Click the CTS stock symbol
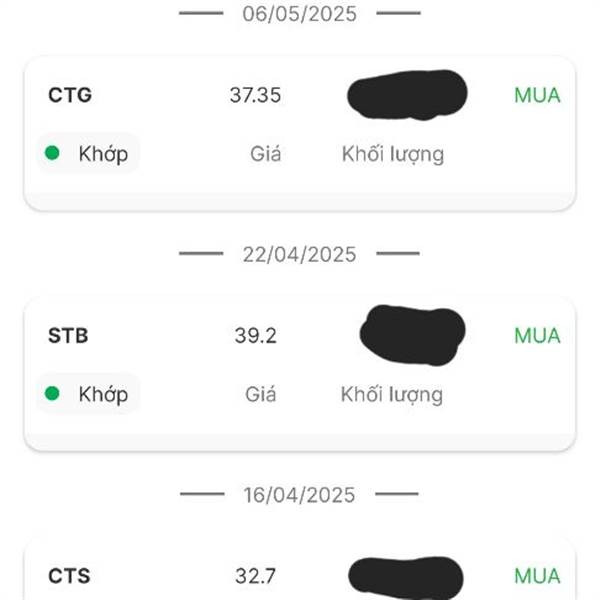Viewport: 600px width, 600px height. point(69,576)
